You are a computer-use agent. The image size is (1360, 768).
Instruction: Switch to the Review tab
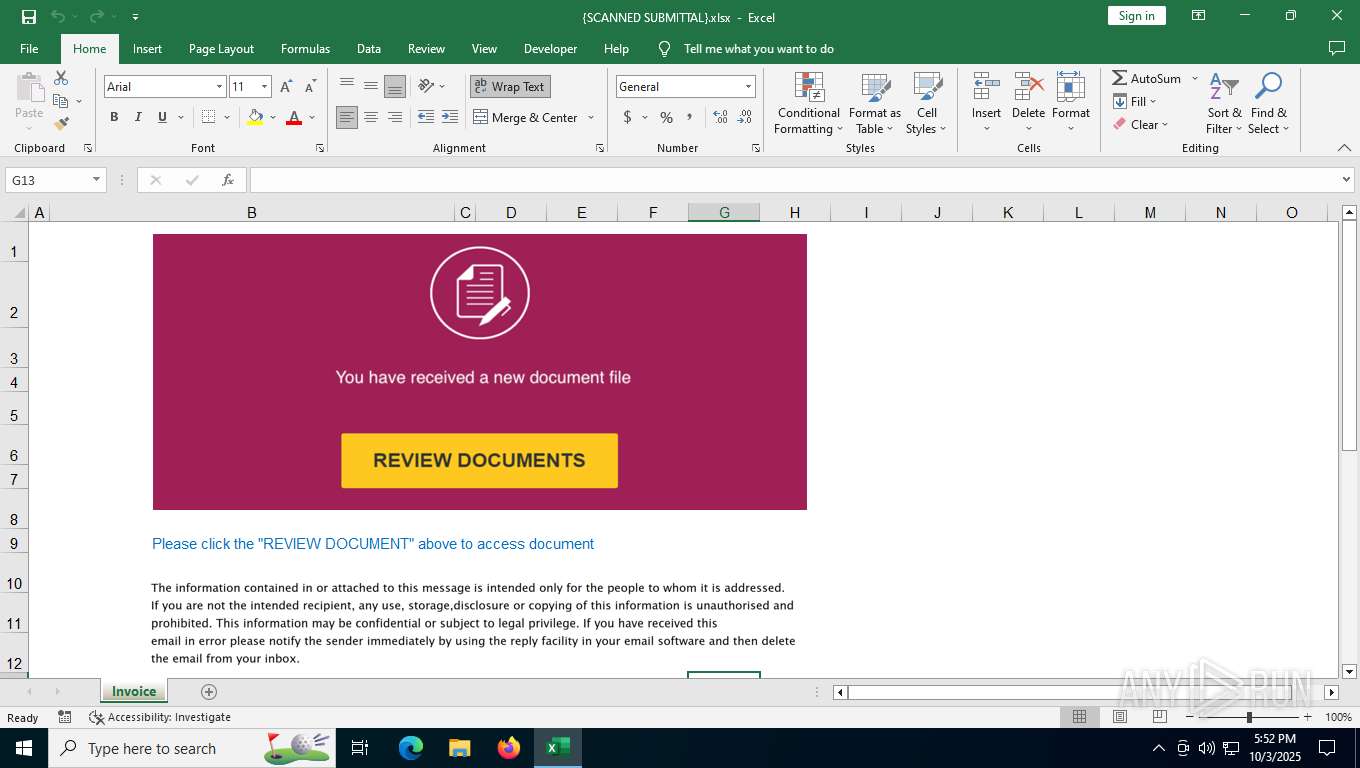pos(426,48)
